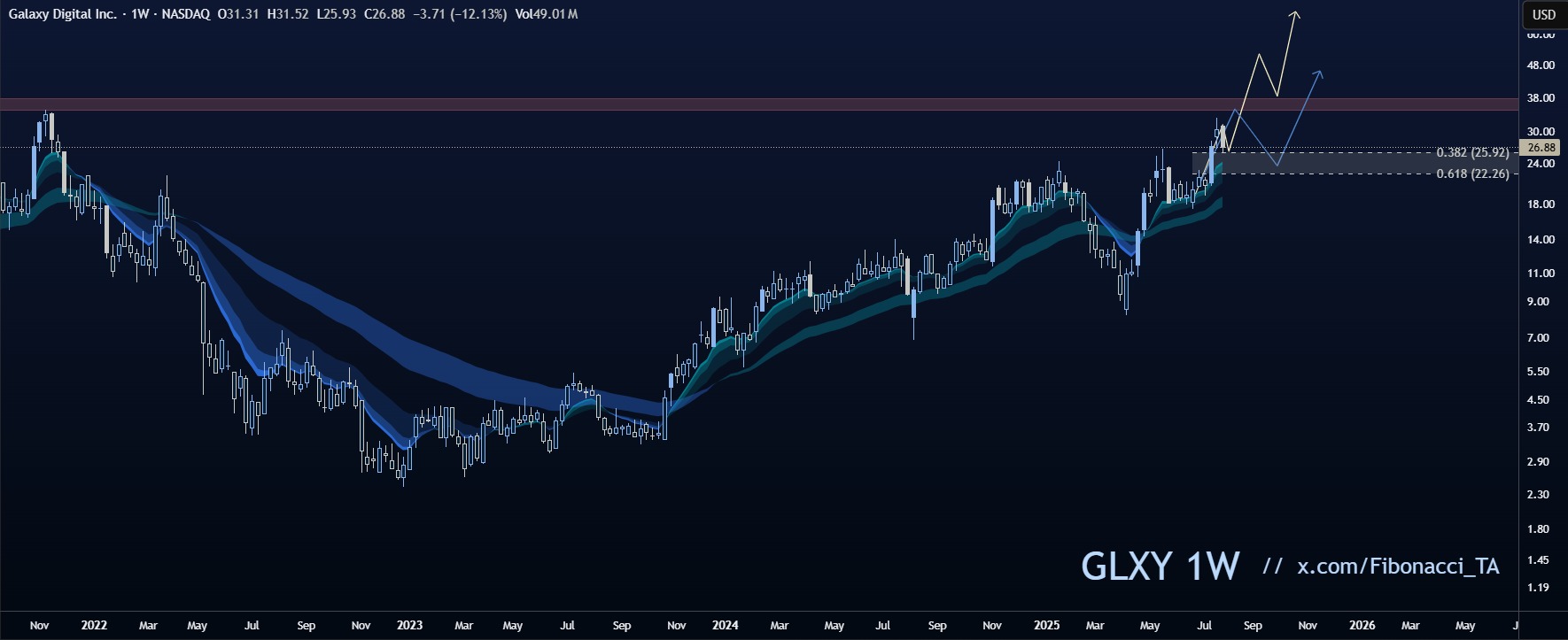This screenshot has width=1568, height=640.
Task: Open the USD currency dropdown
Action: pyautogui.click(x=1544, y=14)
